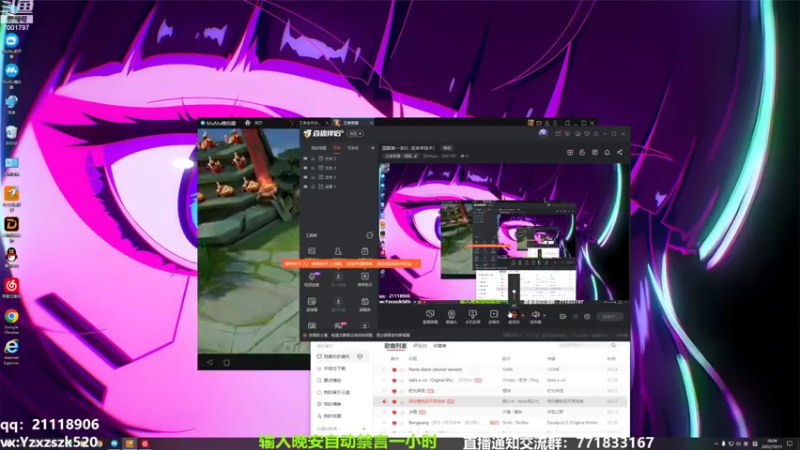Open the Recycle Bin desktop icon
This screenshot has width=800, height=450.
[11, 135]
